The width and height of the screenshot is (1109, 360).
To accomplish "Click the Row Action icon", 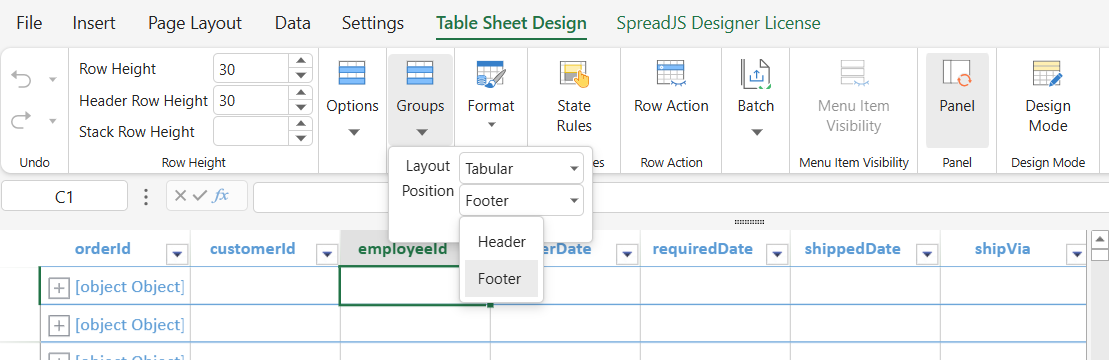I will tap(670, 74).
